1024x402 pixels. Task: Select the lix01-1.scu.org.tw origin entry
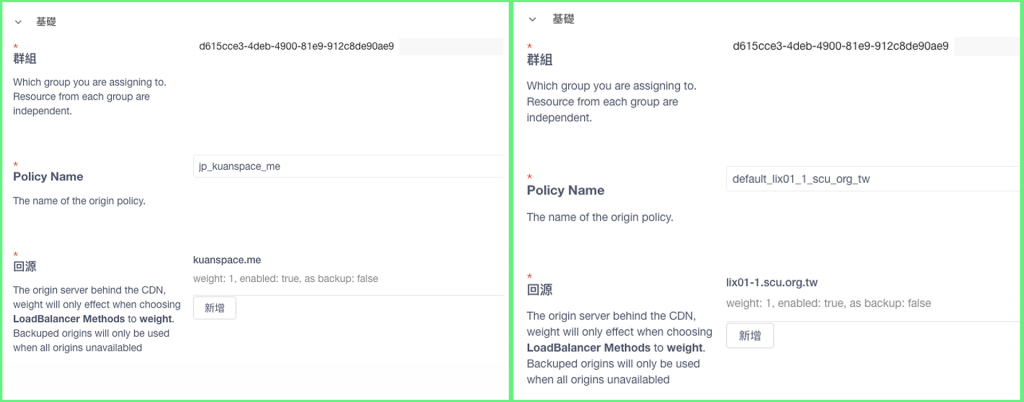click(765, 283)
